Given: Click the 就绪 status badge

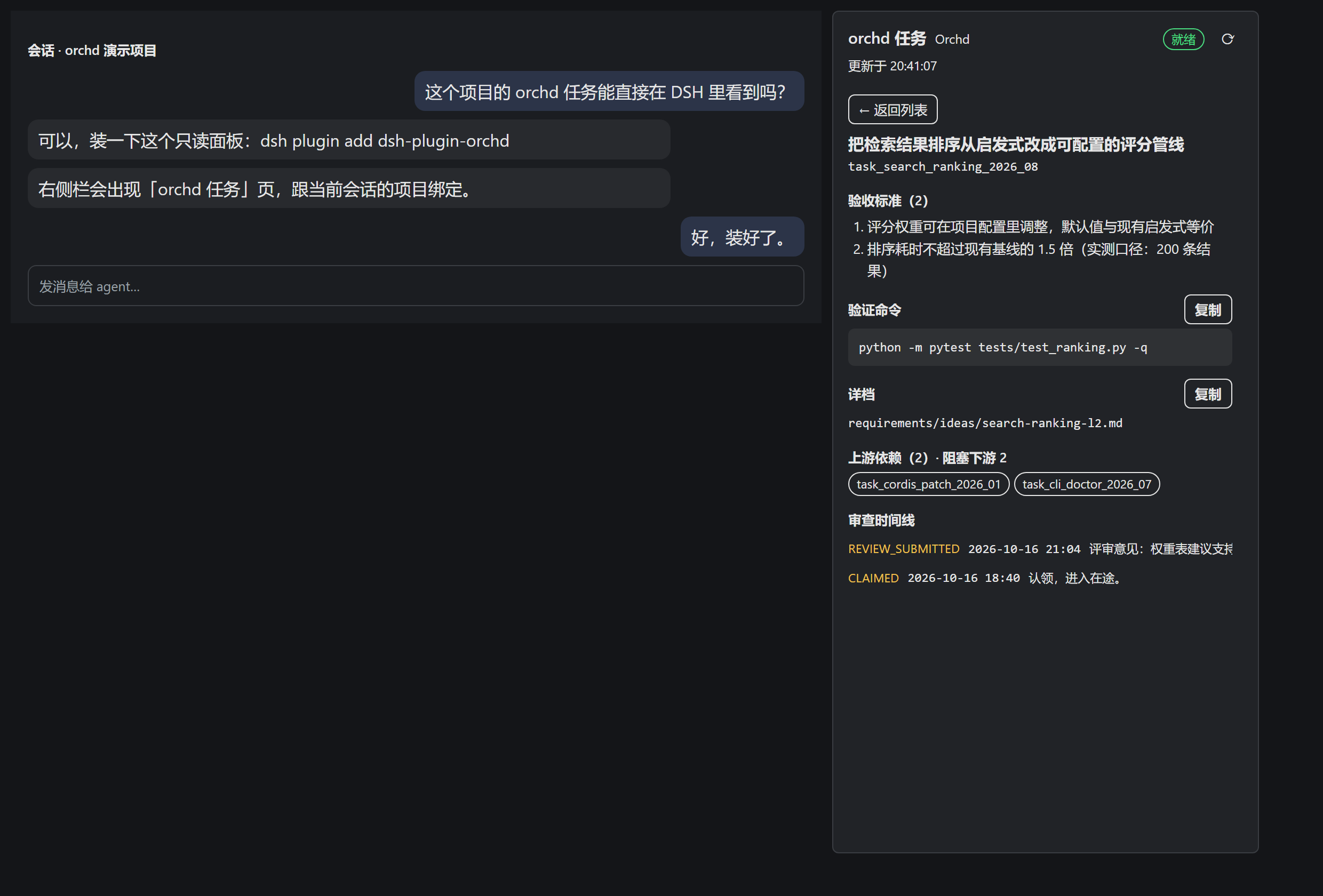Looking at the screenshot, I should 1183,39.
